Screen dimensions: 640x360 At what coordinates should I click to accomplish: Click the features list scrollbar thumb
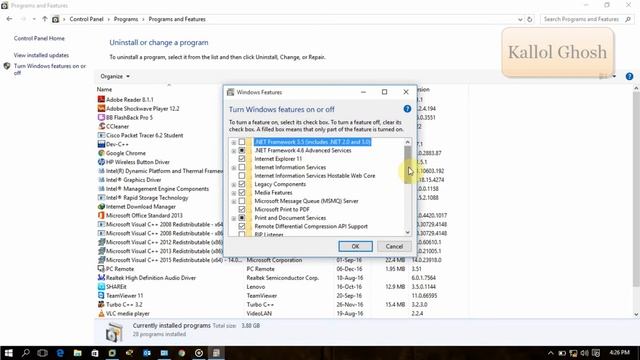407,164
